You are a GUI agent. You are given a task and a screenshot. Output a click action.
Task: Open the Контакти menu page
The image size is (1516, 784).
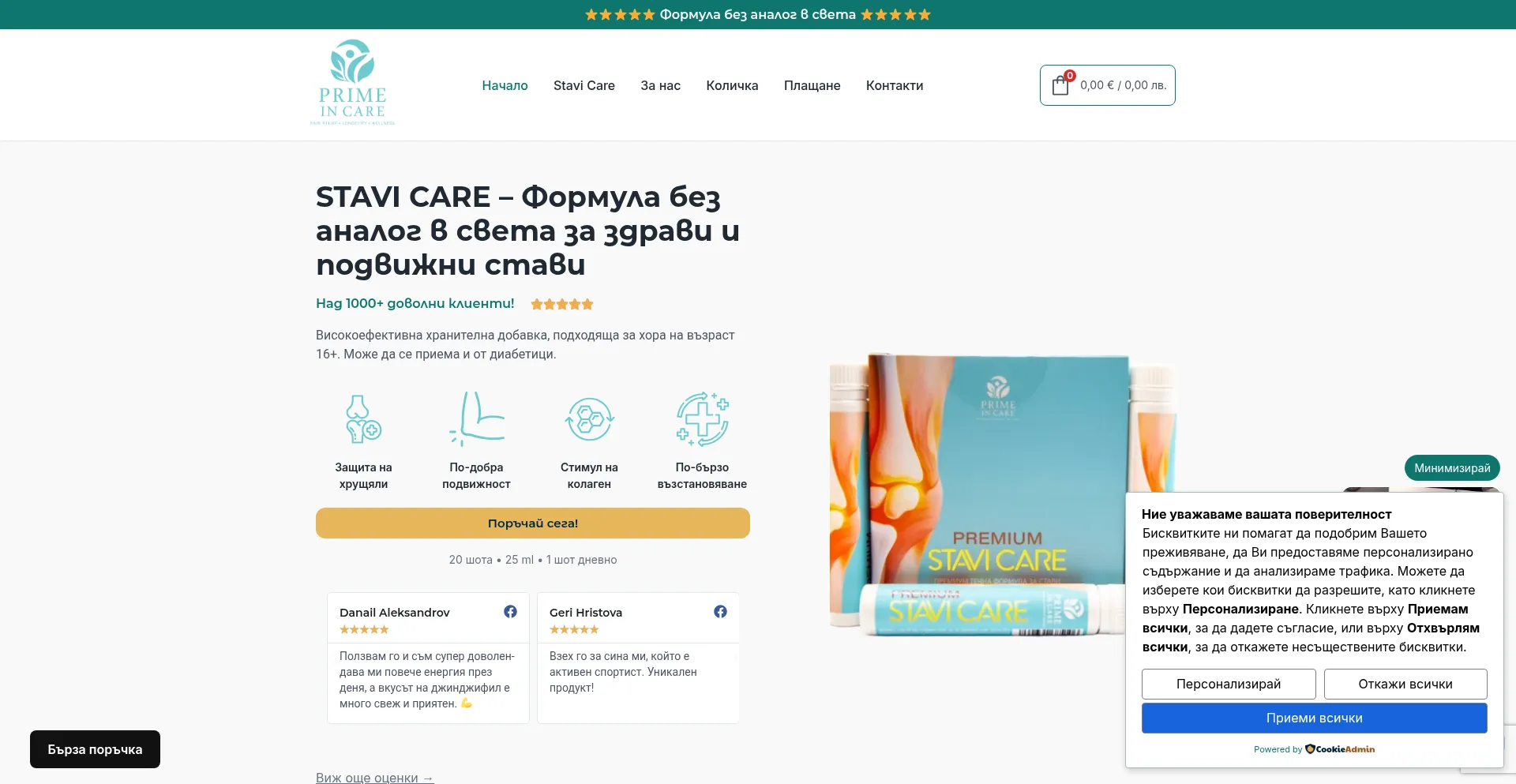895,85
